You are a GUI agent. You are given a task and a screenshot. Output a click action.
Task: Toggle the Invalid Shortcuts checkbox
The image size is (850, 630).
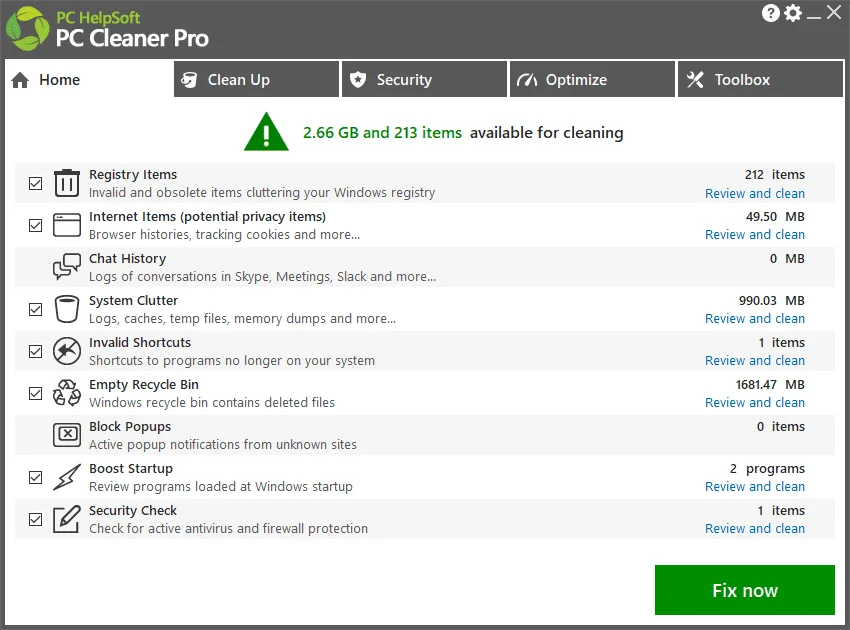pos(35,351)
